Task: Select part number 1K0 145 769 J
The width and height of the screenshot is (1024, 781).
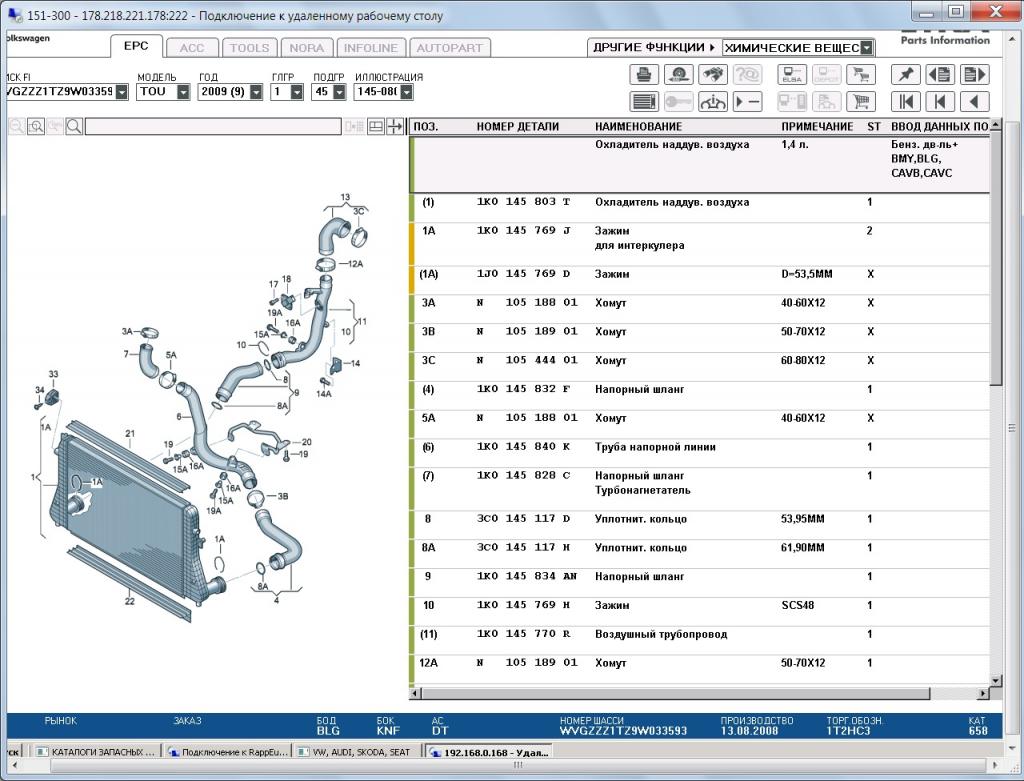Action: tap(523, 231)
